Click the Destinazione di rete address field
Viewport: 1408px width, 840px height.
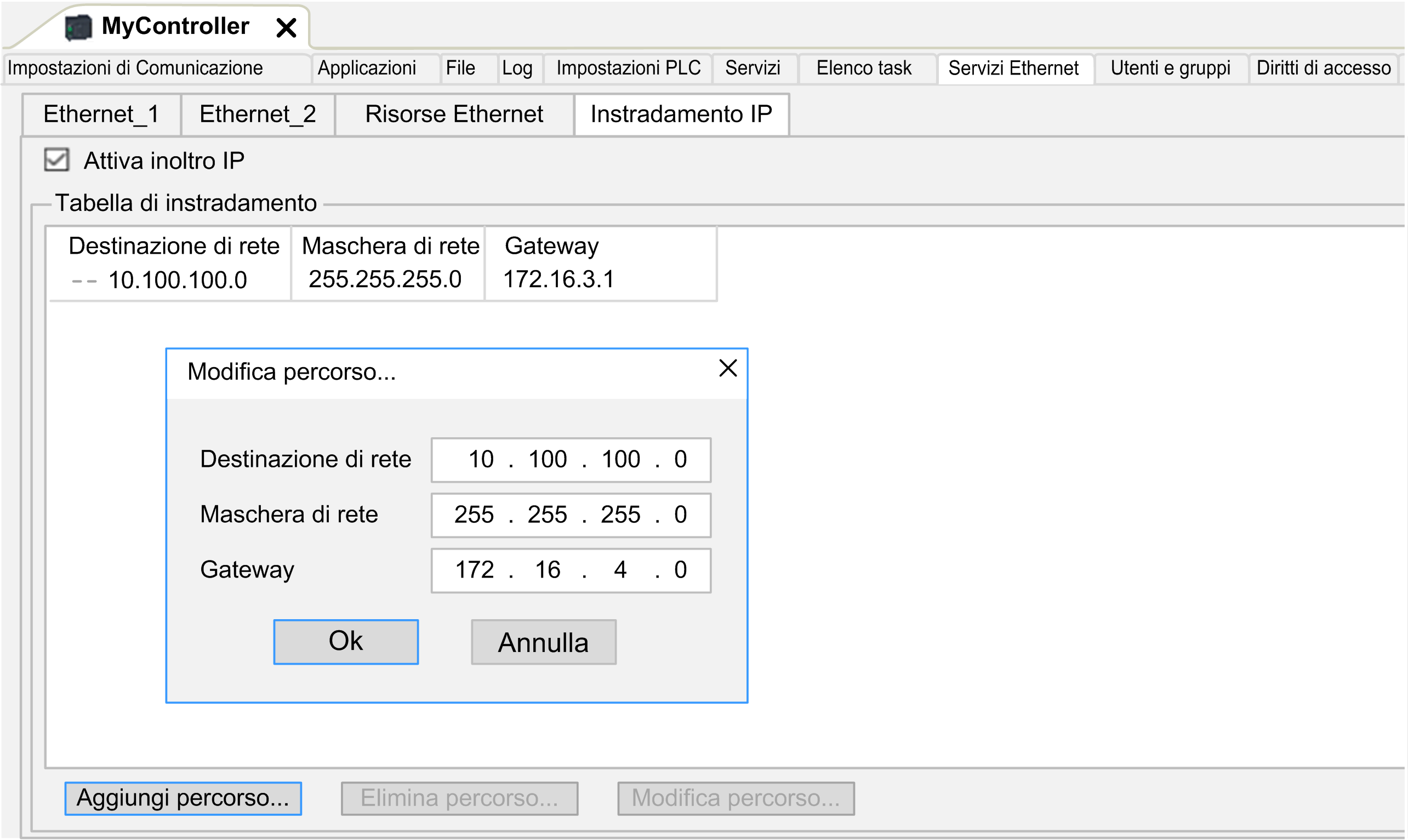571,460
